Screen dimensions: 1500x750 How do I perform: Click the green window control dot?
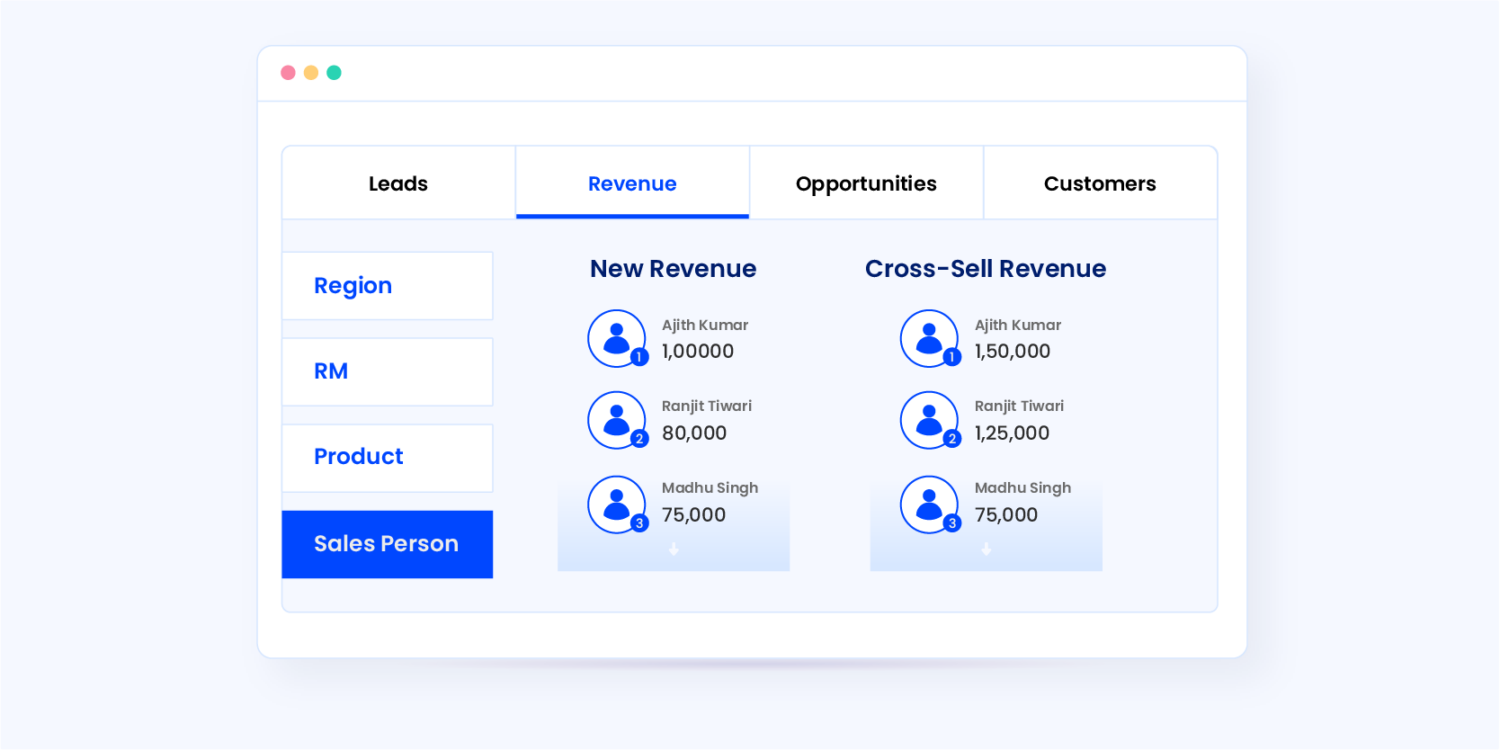click(334, 72)
